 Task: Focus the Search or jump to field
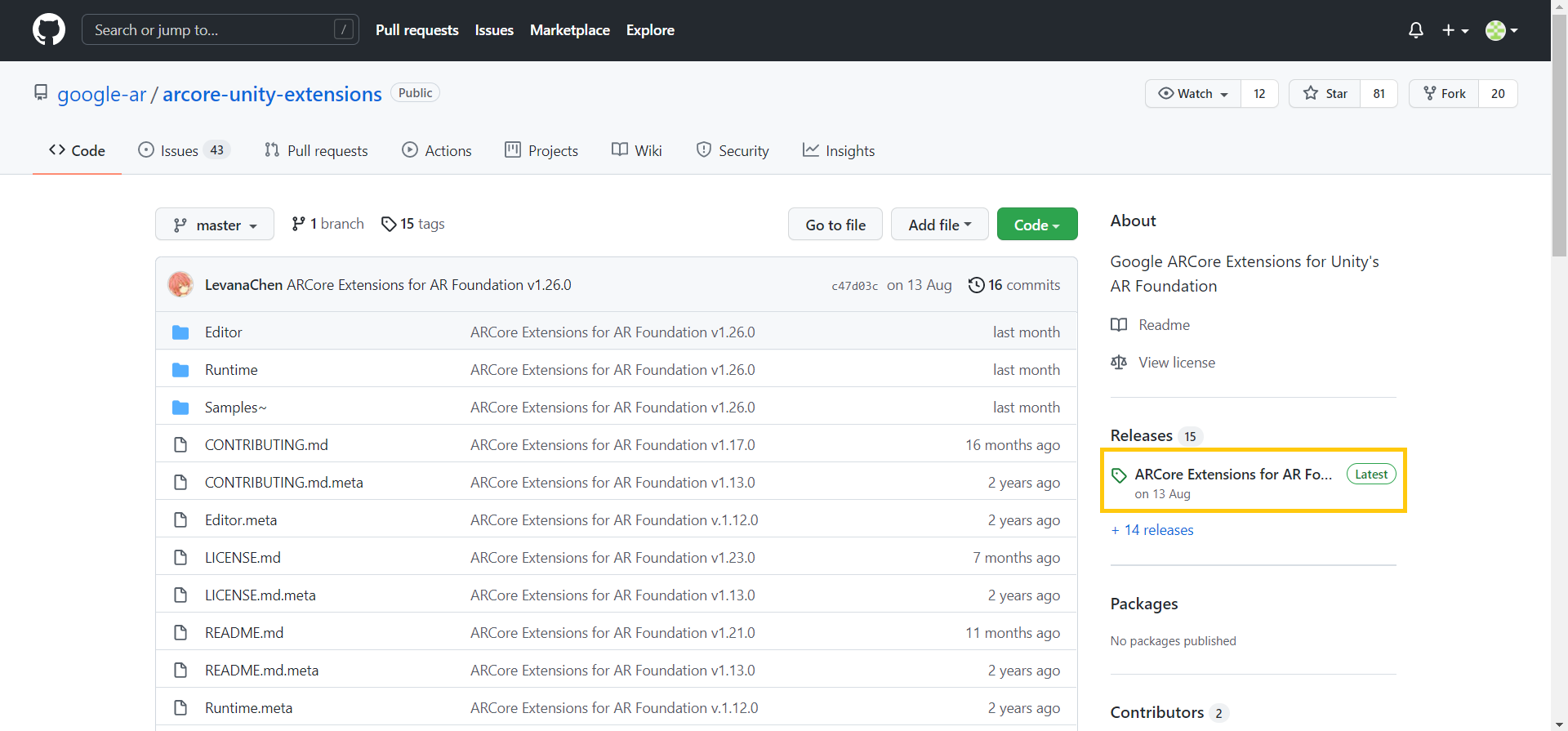coord(220,30)
